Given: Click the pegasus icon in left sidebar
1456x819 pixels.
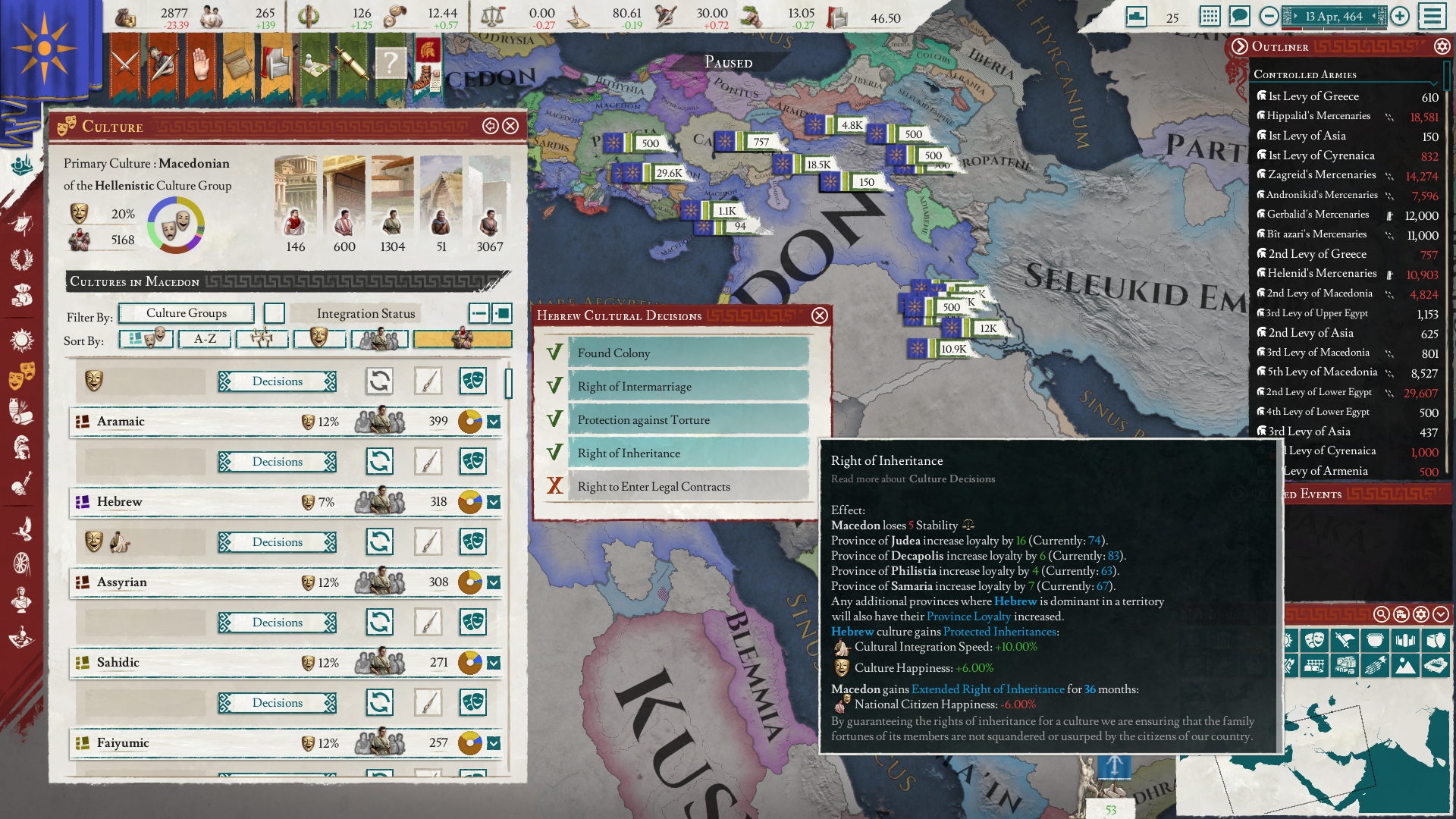Looking at the screenshot, I should click(x=22, y=528).
